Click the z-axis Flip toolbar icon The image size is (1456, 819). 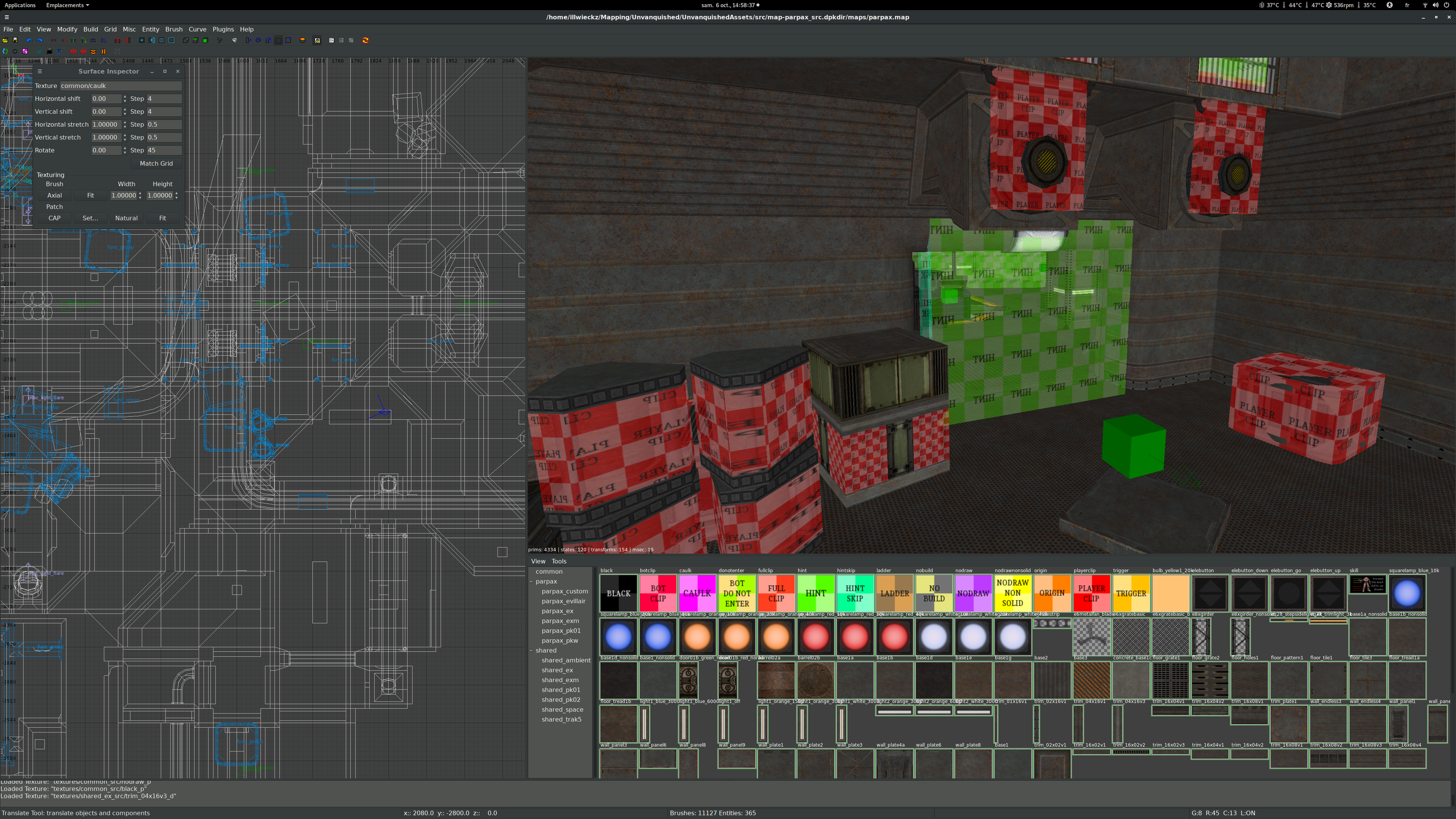[x=93, y=40]
